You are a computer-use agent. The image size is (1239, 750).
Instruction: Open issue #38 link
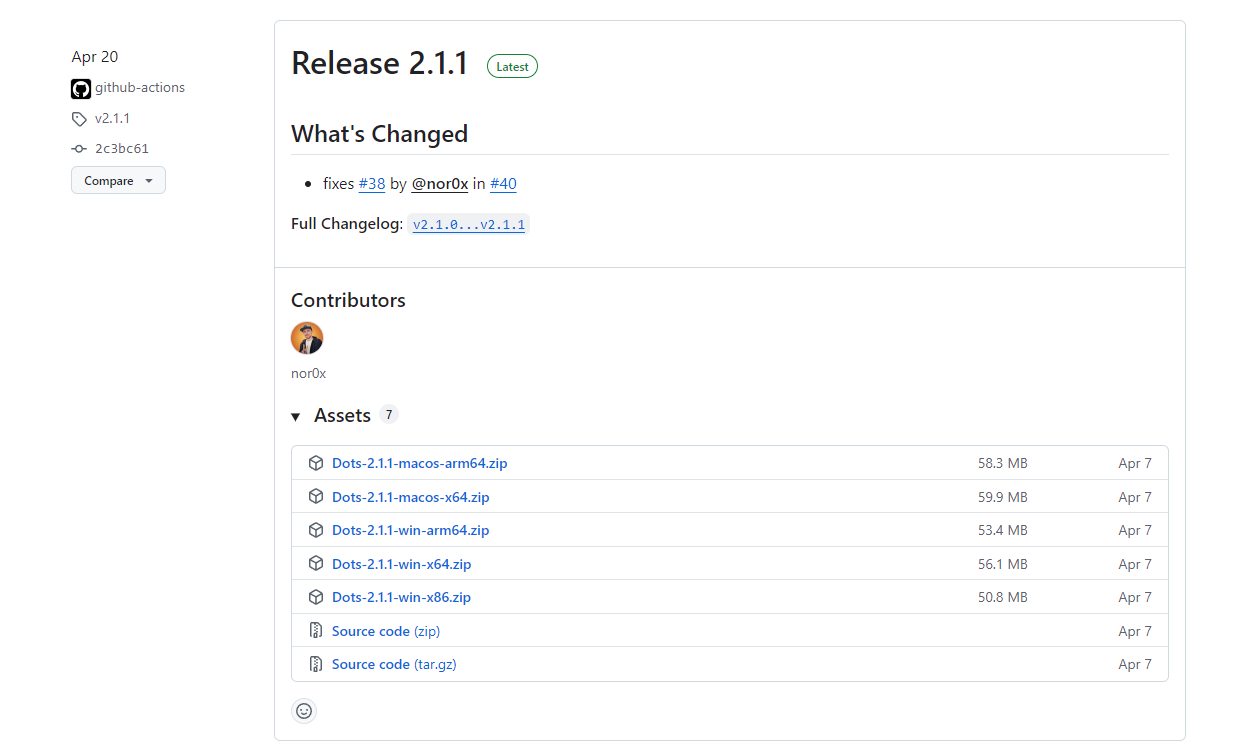[372, 184]
